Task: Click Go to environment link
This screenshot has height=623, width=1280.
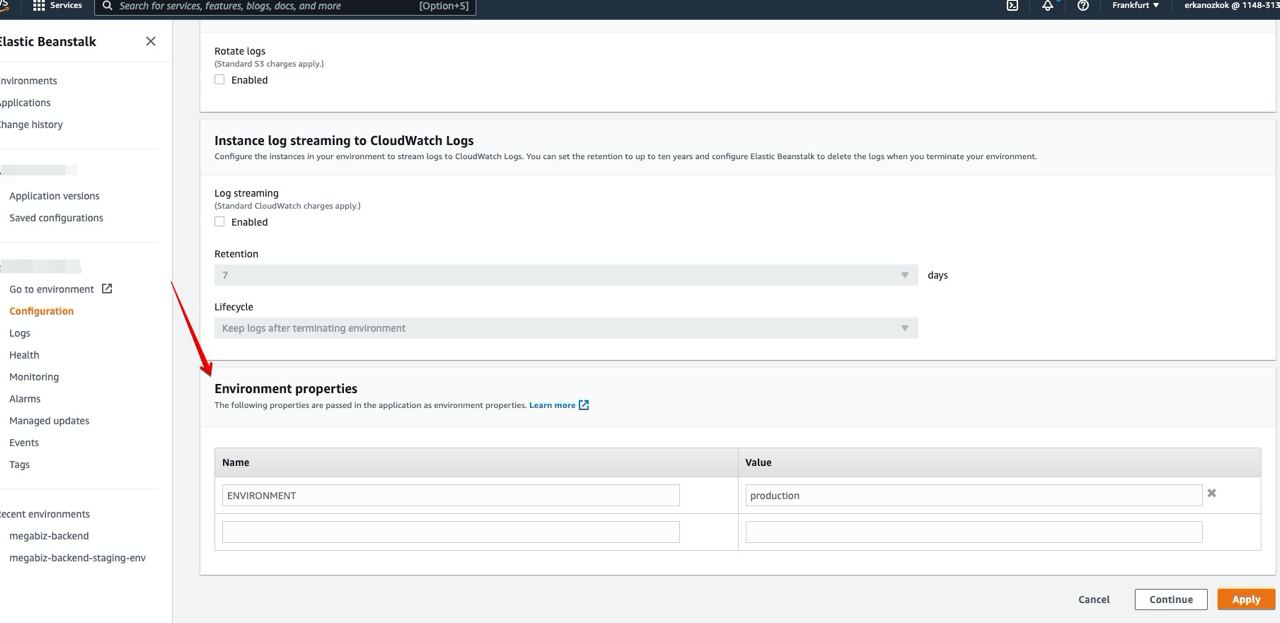Action: (x=51, y=289)
